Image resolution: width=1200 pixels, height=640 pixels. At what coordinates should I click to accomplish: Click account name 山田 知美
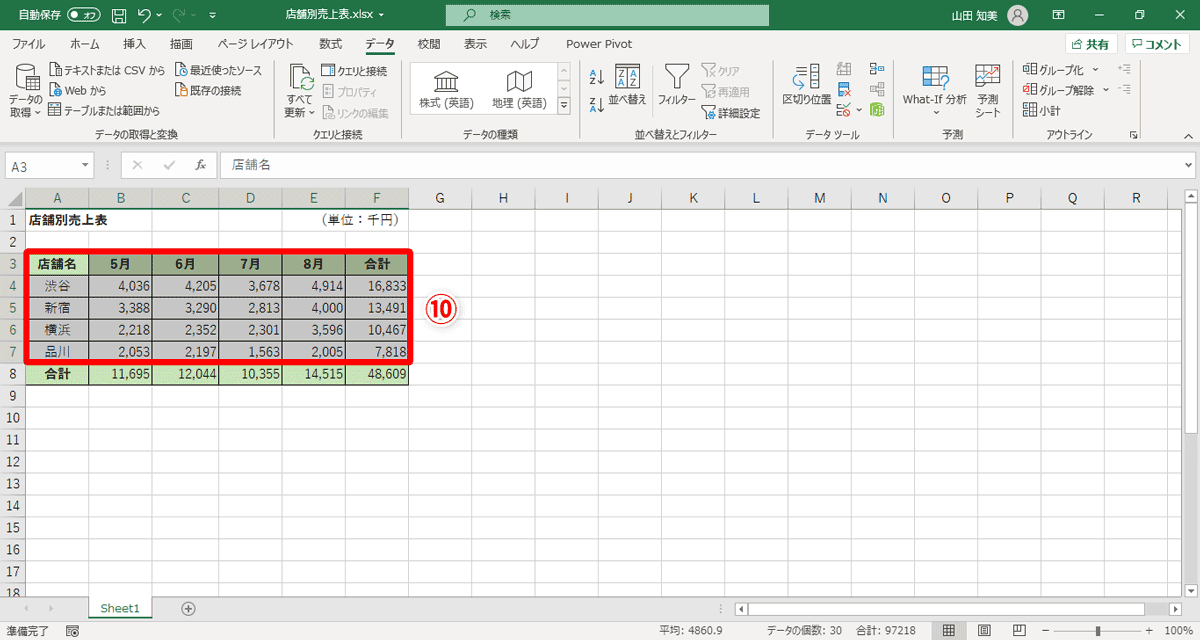point(976,15)
